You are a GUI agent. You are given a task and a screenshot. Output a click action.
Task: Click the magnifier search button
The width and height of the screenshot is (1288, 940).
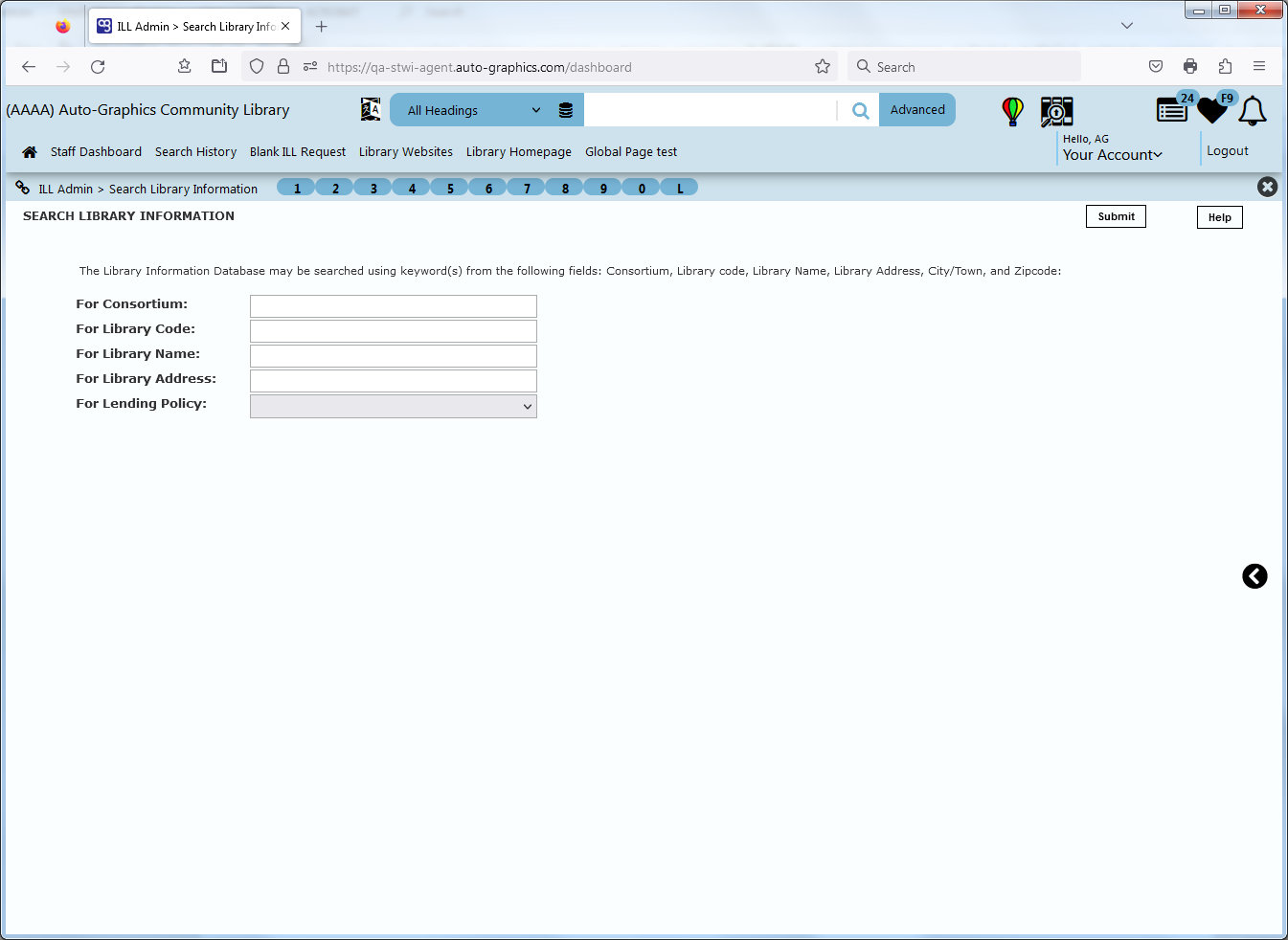click(861, 110)
